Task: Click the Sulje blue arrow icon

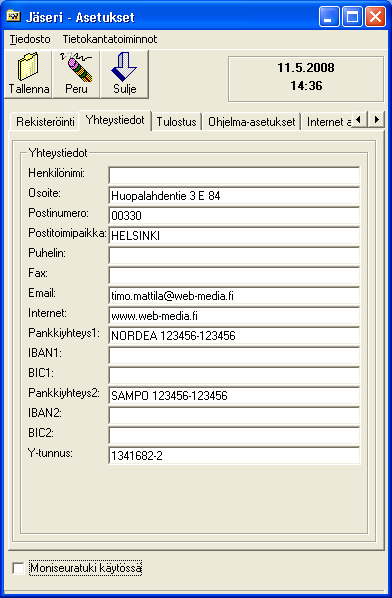Action: [124, 67]
